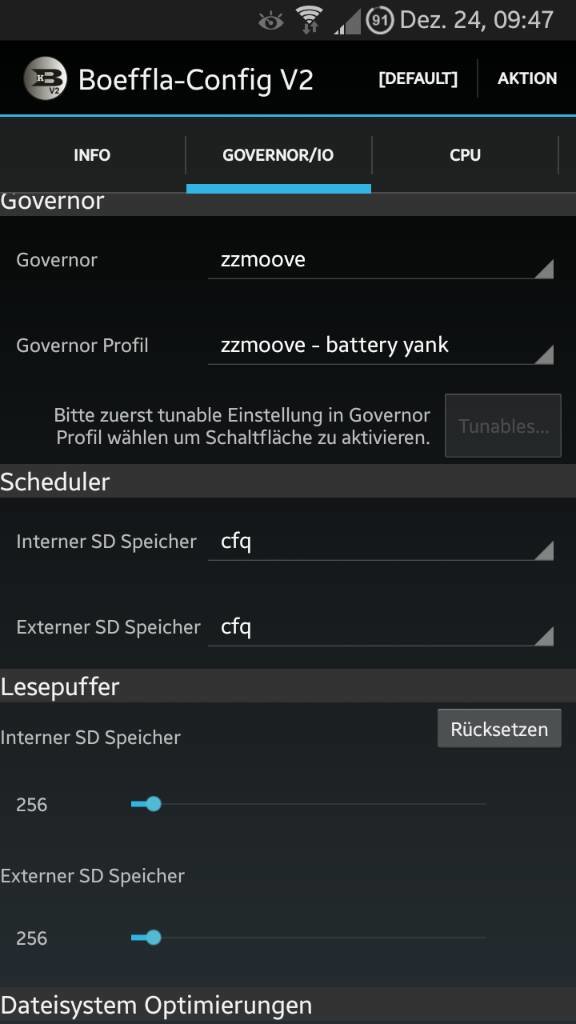This screenshot has width=576, height=1024.
Task: Switch to the INFO tab
Action: [92, 155]
